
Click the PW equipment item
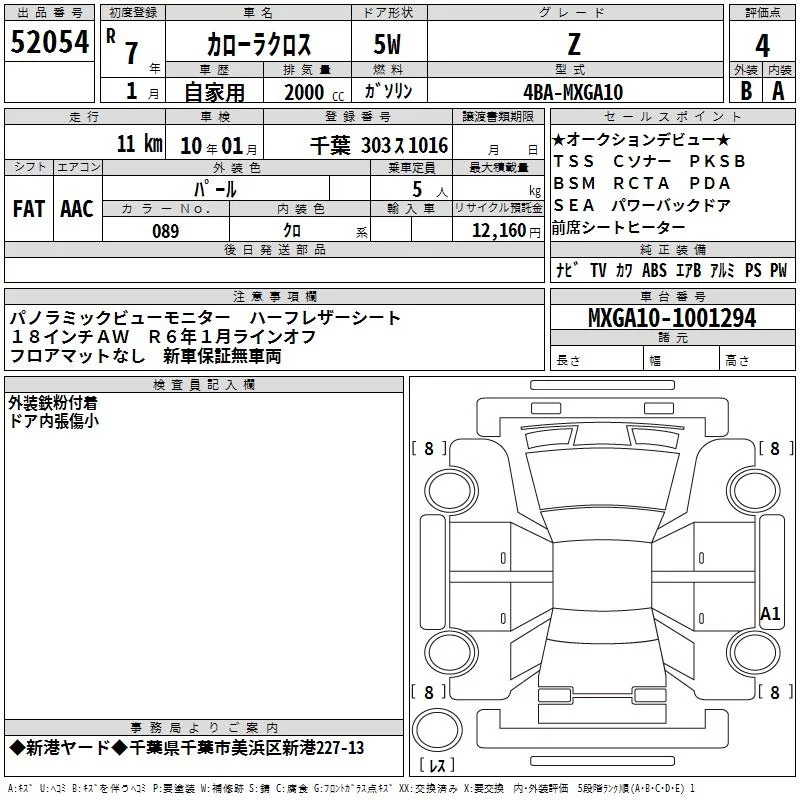pos(778,270)
